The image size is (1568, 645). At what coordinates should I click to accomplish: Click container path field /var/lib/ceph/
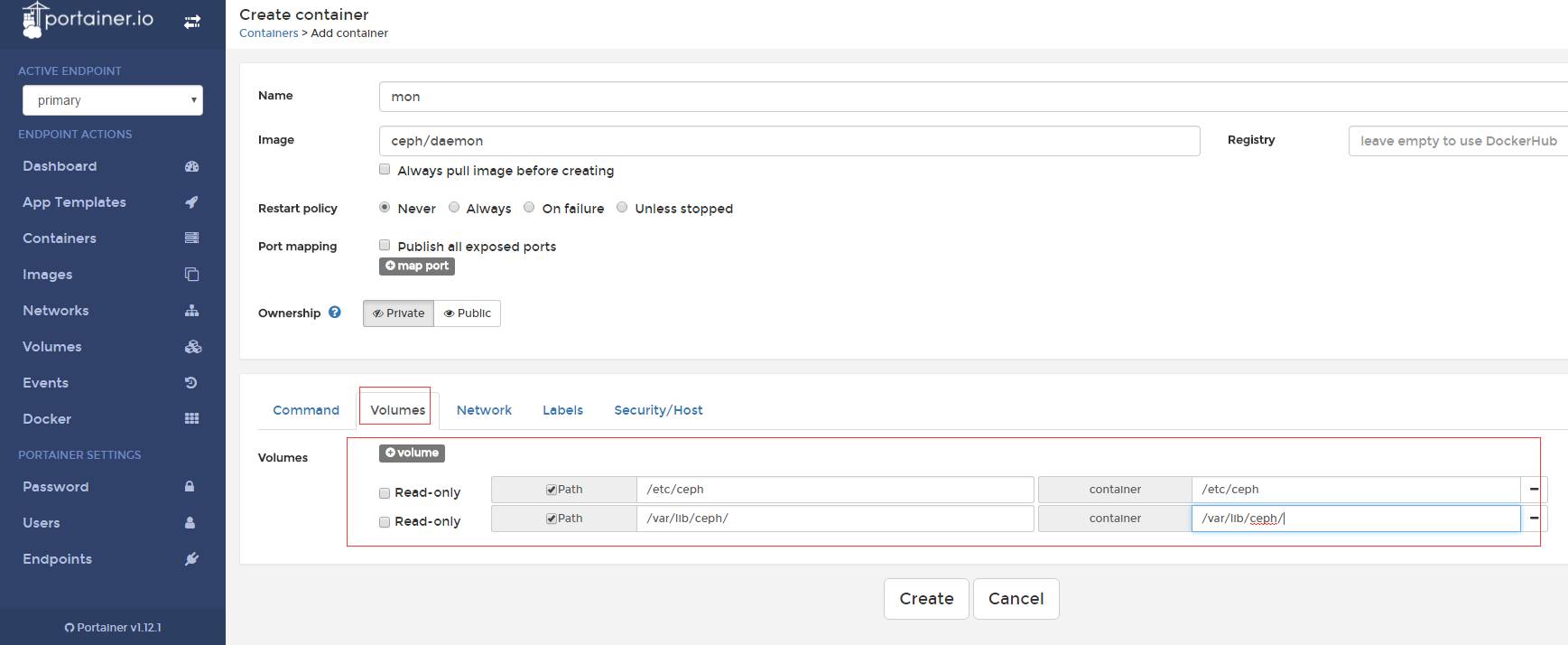(1356, 519)
